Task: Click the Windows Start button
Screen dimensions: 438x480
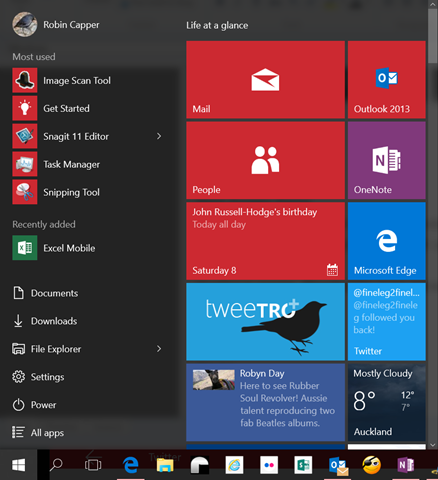Action: [18, 465]
